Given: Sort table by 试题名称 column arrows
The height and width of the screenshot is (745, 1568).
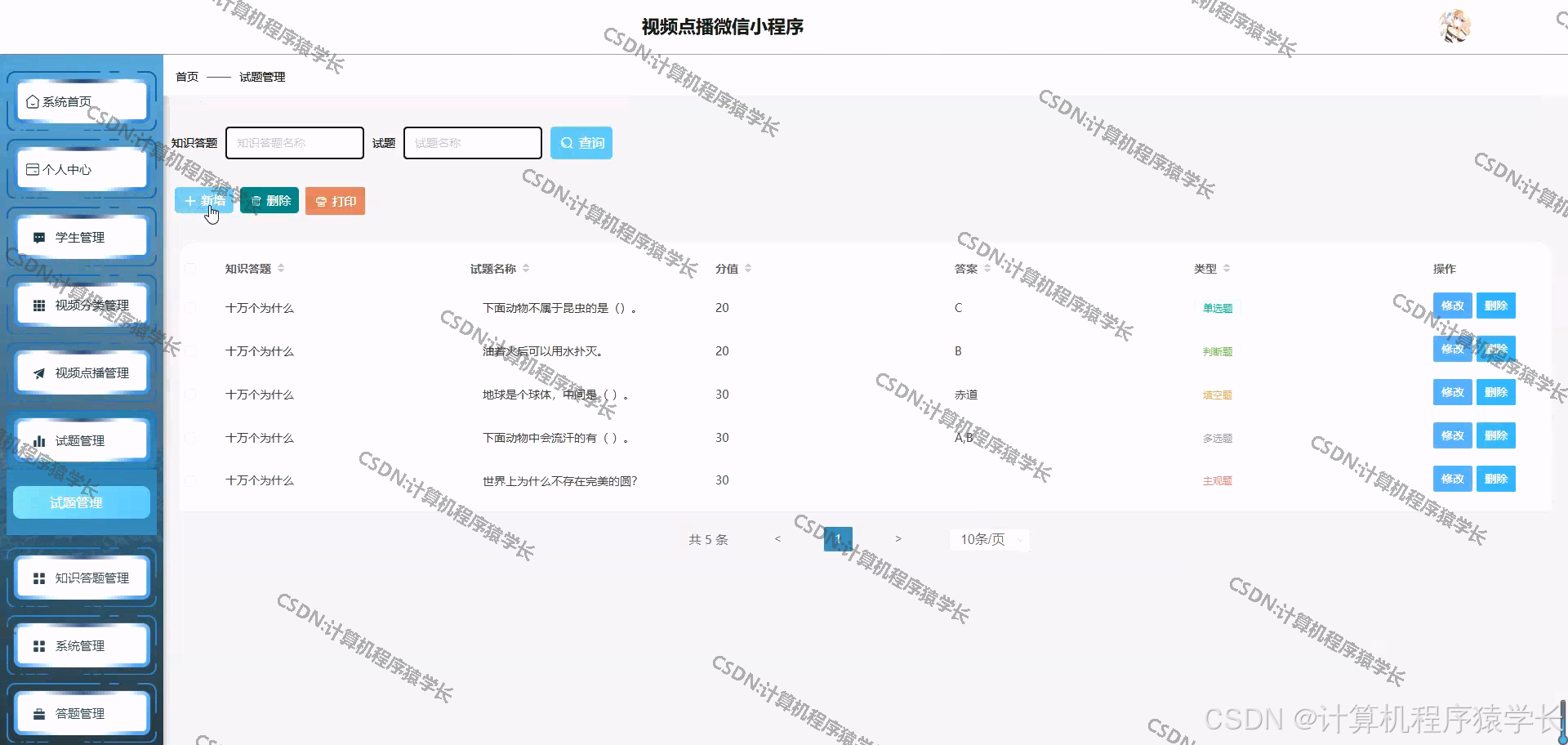Looking at the screenshot, I should click(526, 269).
